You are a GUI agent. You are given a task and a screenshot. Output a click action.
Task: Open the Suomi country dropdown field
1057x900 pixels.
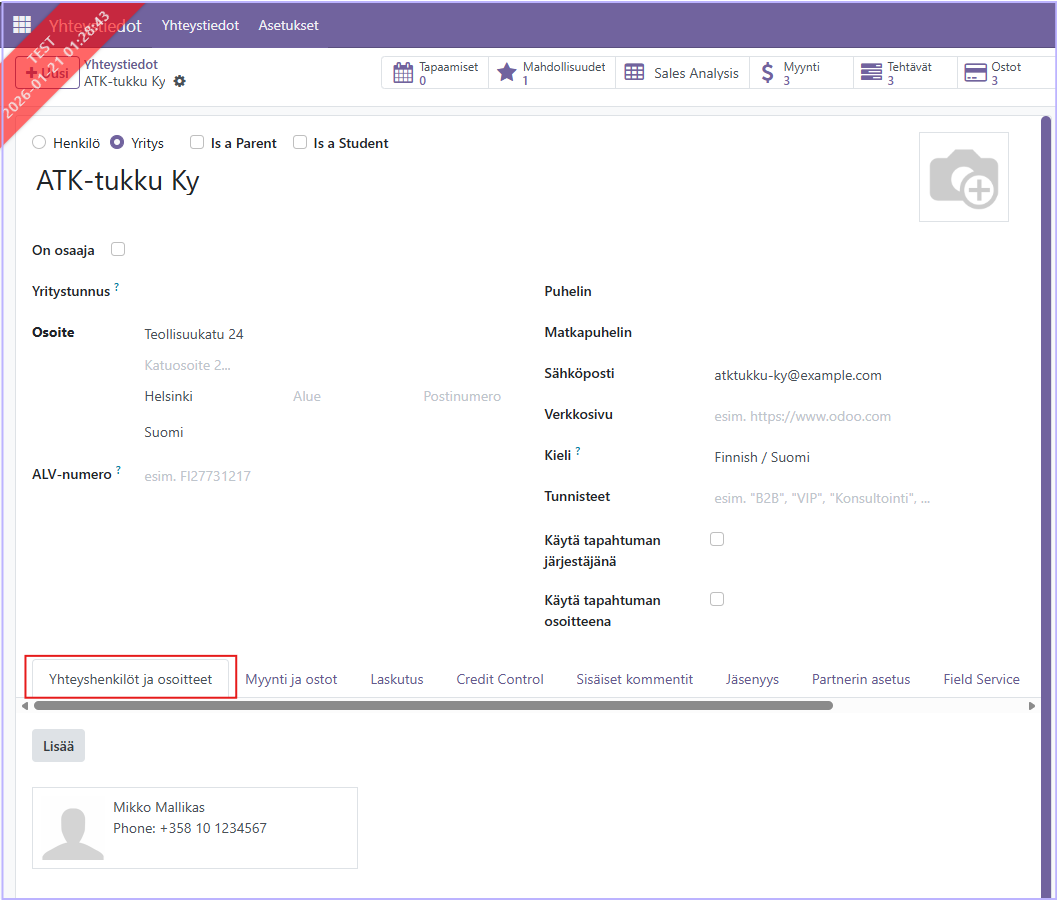tap(320, 432)
